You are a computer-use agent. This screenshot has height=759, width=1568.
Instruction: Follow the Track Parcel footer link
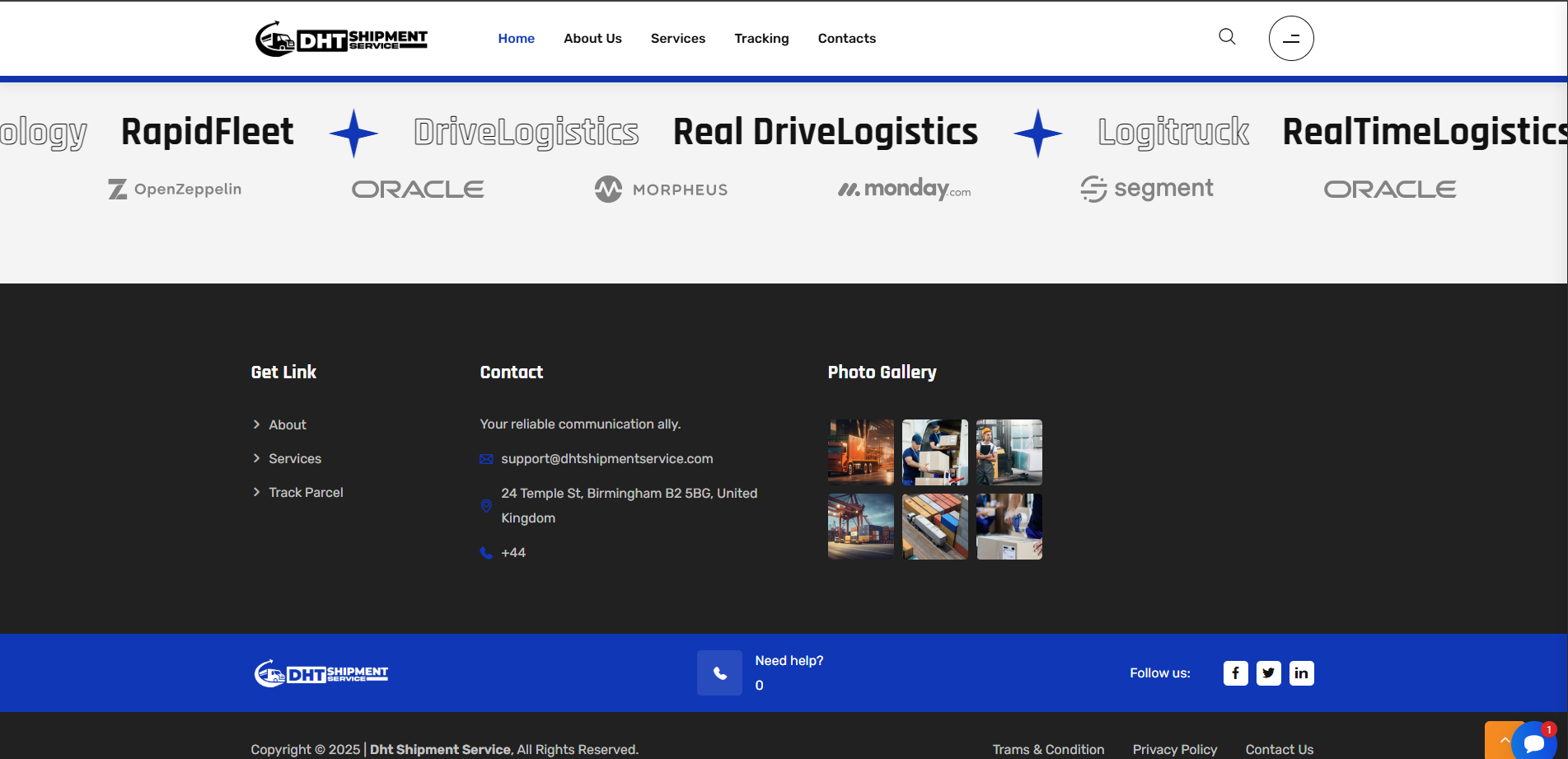pos(306,493)
